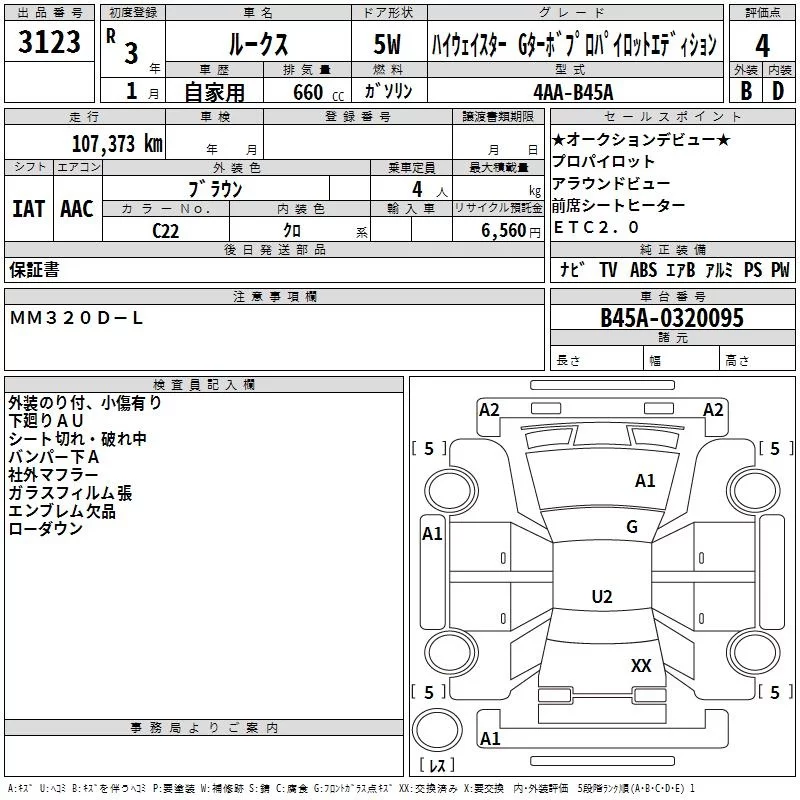Select the color code C22 field
Screen dimensions: 800x800
[x=166, y=229]
